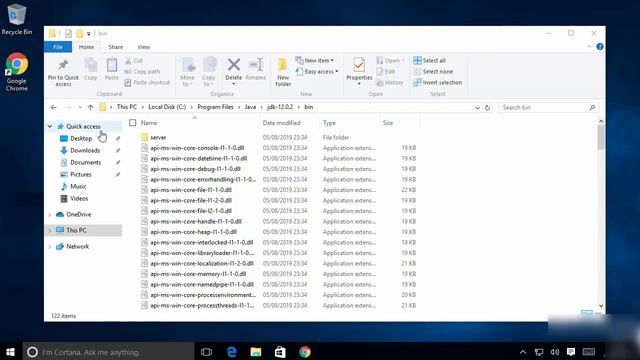Image resolution: width=640 pixels, height=360 pixels.
Task: Click Select all in the ribbon
Action: pos(429,60)
